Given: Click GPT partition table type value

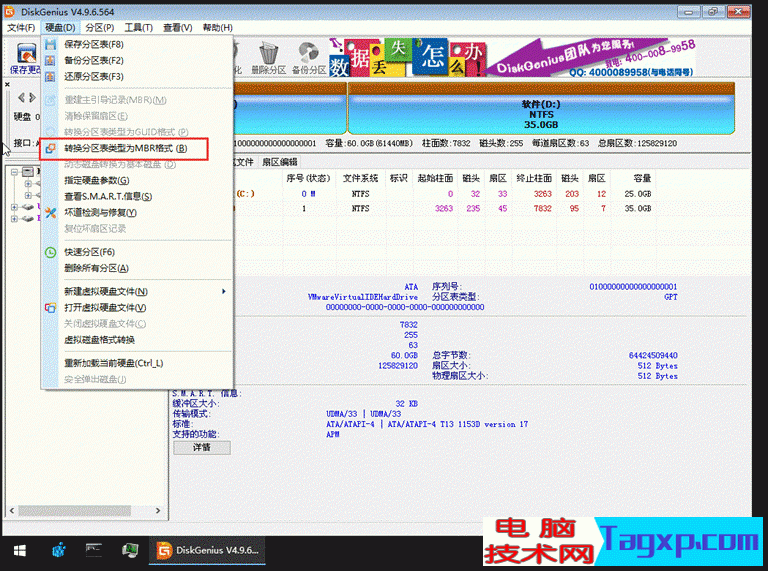Looking at the screenshot, I should 671,297.
